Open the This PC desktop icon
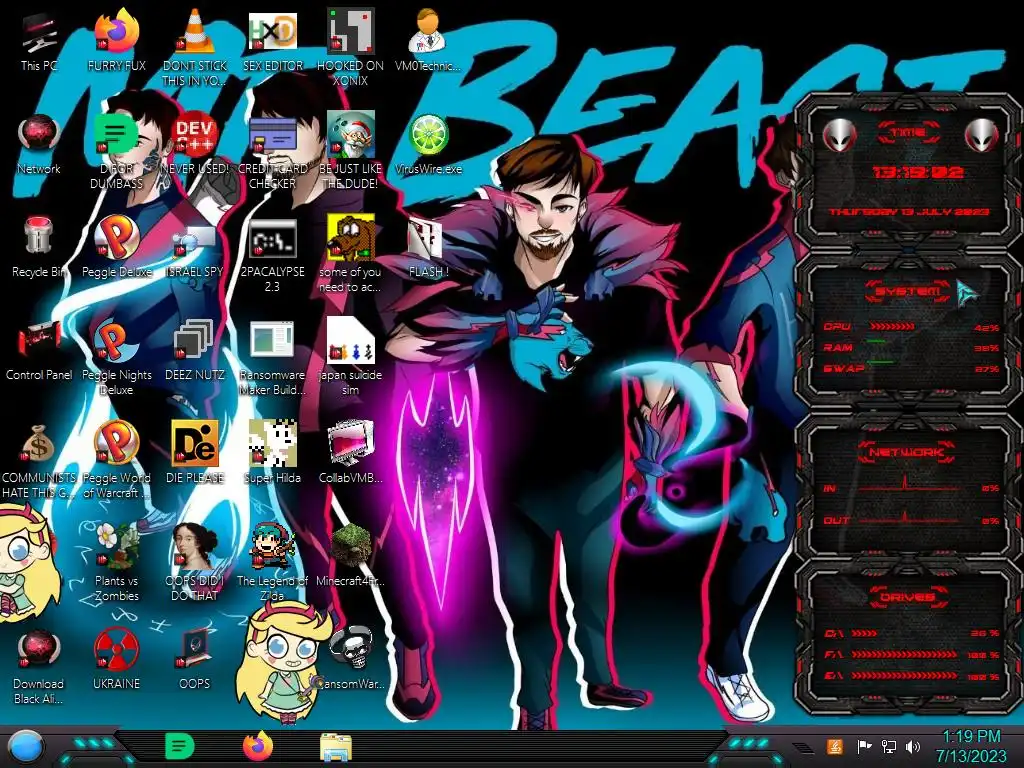The height and width of the screenshot is (768, 1024). point(39,42)
